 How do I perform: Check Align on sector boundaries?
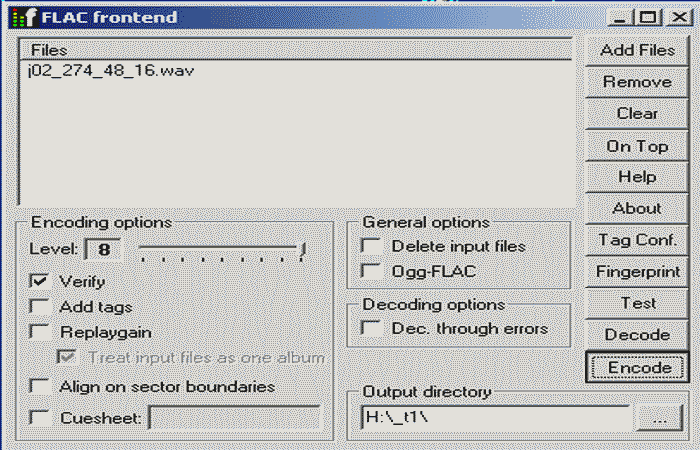pyautogui.click(x=40, y=386)
